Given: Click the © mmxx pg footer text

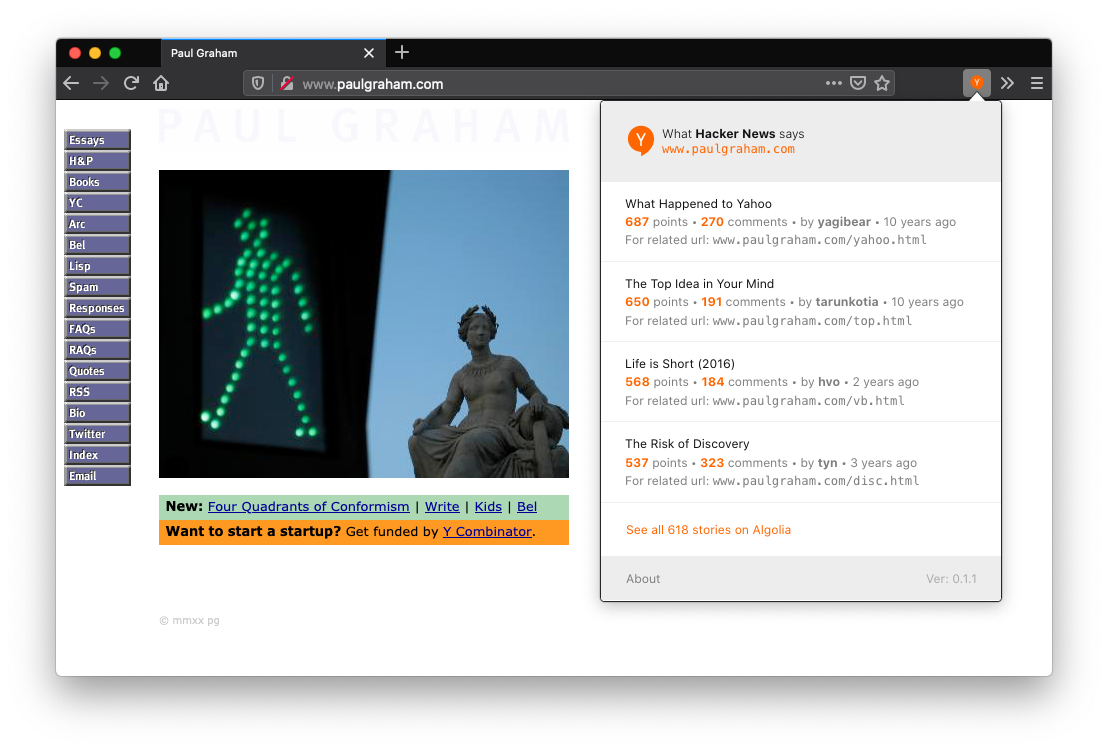Looking at the screenshot, I should pyautogui.click(x=189, y=621).
